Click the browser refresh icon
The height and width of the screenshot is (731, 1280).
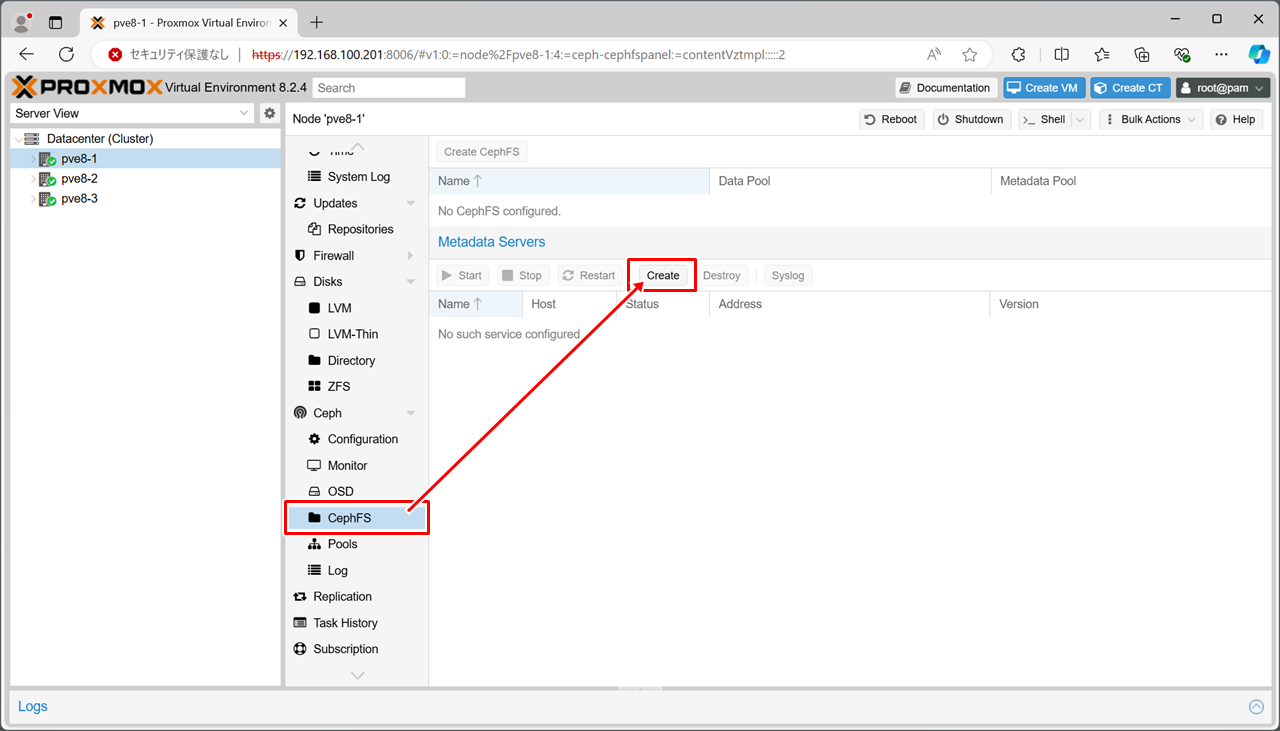[x=67, y=55]
